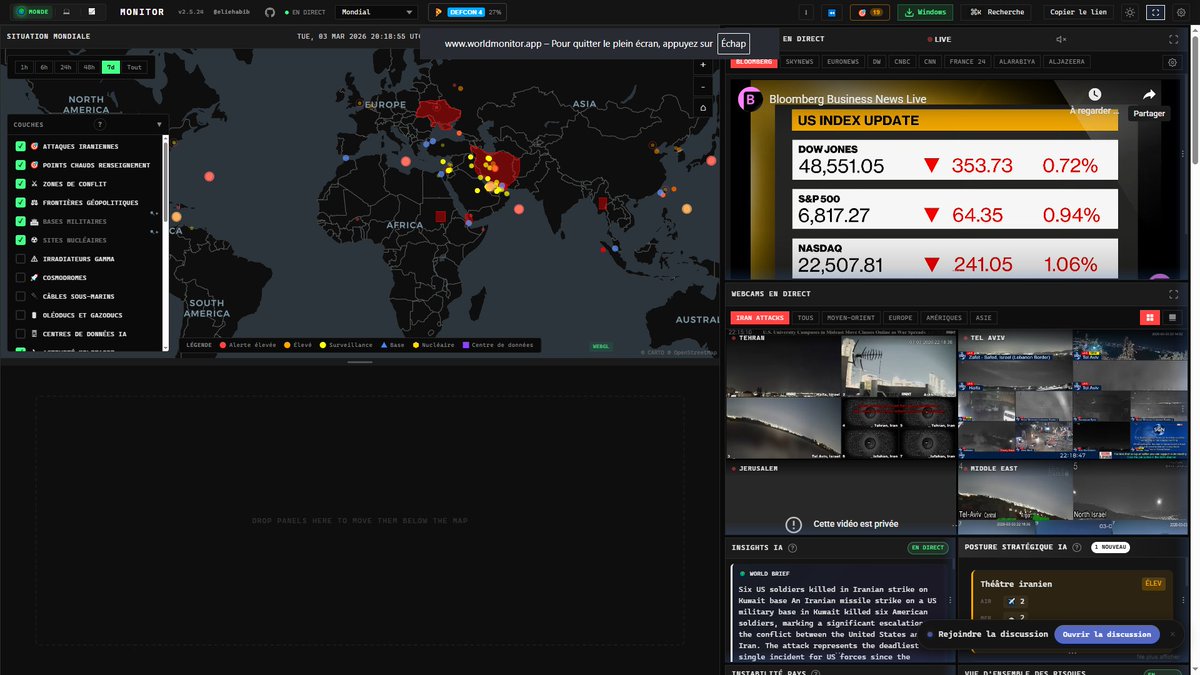
Task: Unmute the live news audio
Action: pyautogui.click(x=1062, y=39)
